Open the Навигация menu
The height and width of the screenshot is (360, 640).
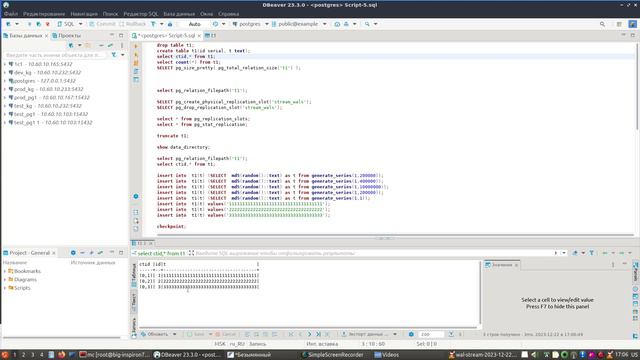click(84, 14)
